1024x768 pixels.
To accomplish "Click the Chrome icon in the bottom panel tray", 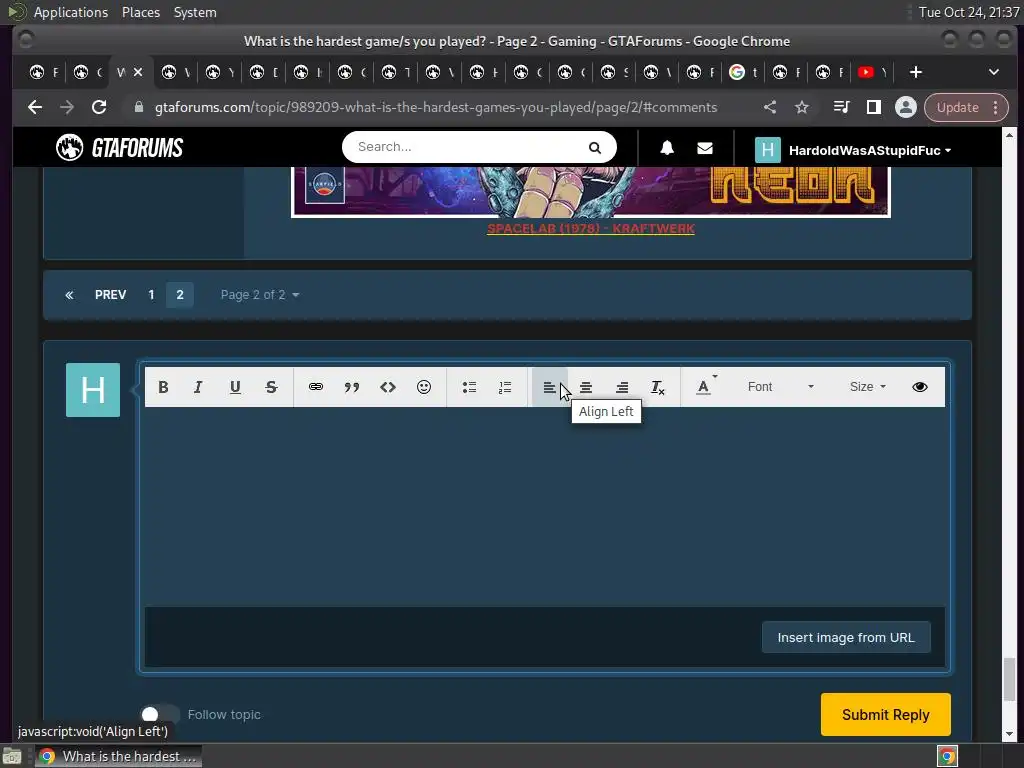I will (x=947, y=756).
